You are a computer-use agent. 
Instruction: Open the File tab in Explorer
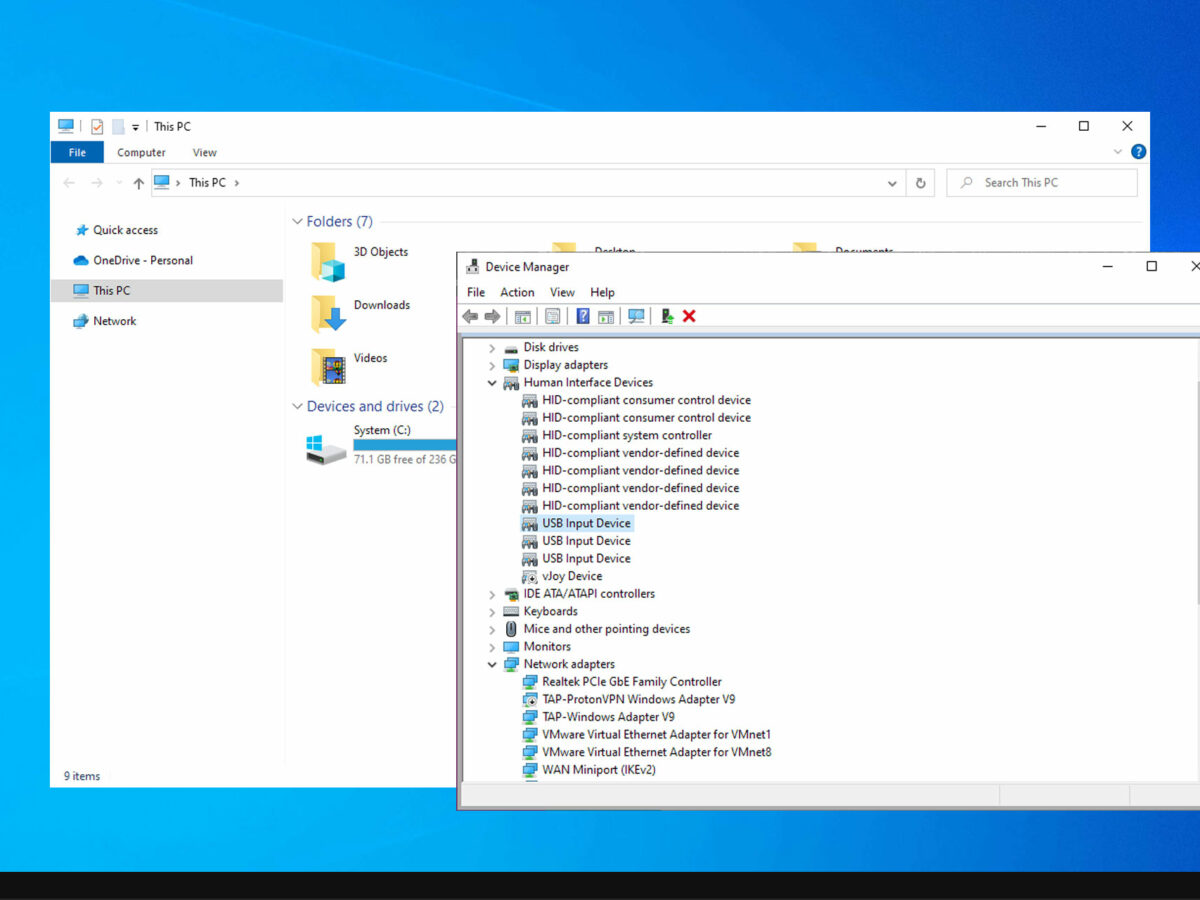(77, 153)
